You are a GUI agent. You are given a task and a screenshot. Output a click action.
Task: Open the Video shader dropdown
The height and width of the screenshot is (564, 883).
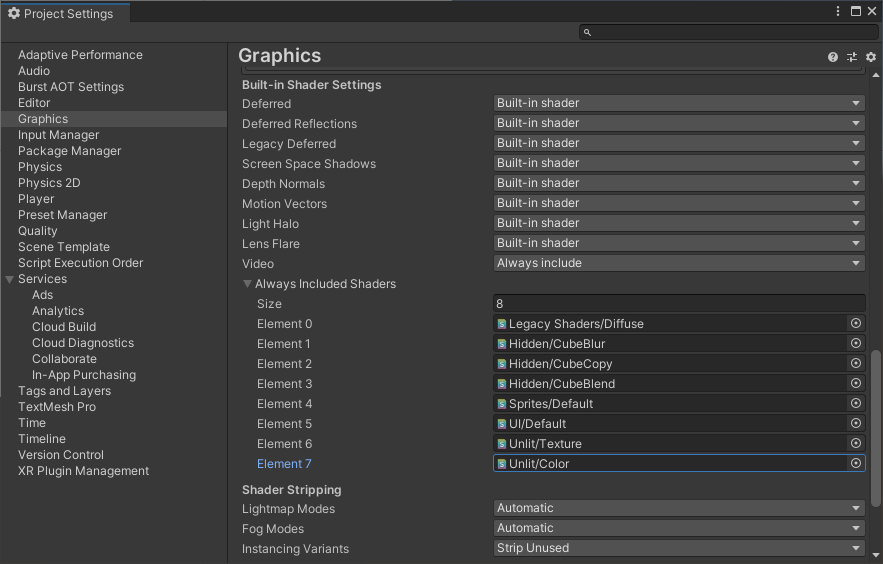pyautogui.click(x=679, y=263)
